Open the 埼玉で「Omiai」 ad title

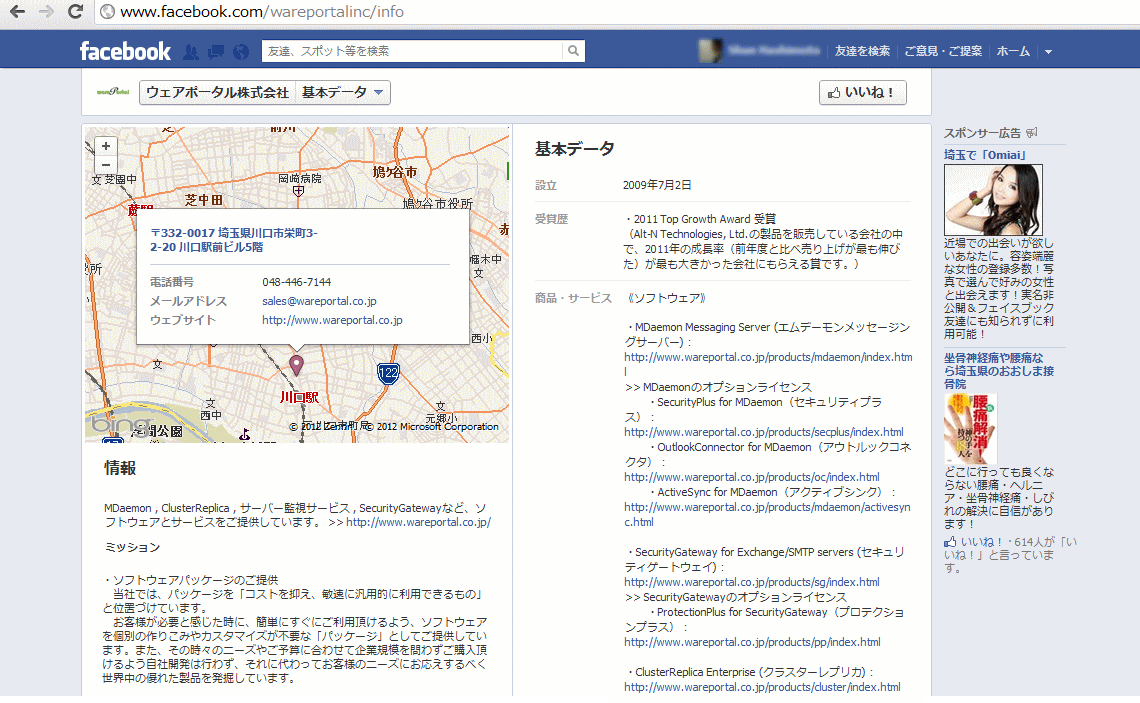click(984, 155)
